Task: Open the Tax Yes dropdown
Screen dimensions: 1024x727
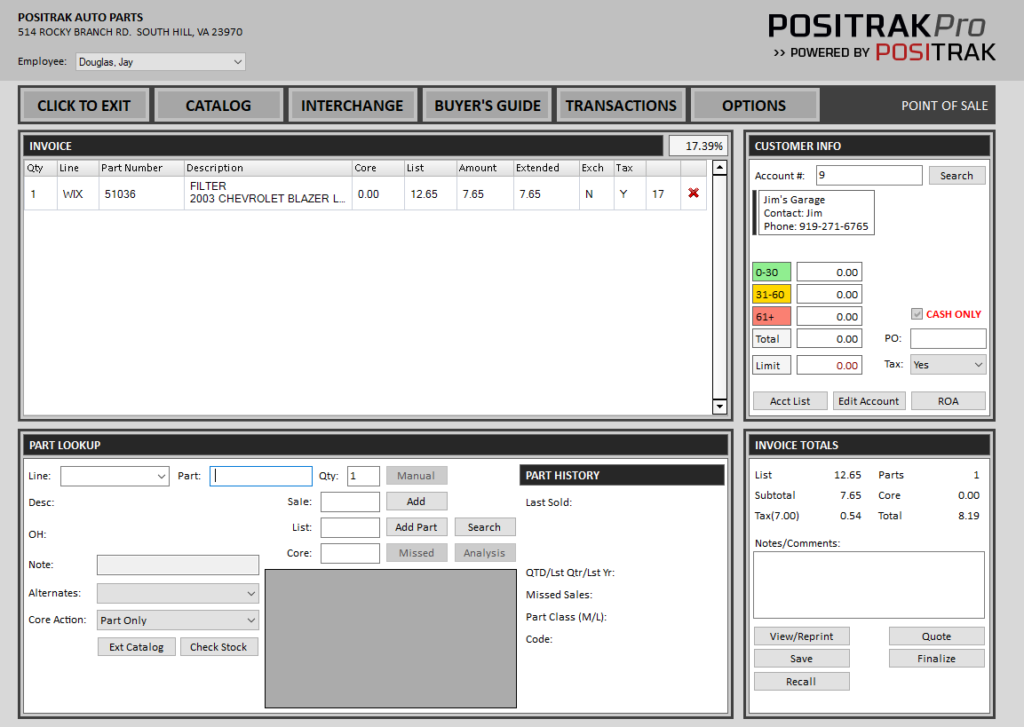Action: (948, 364)
